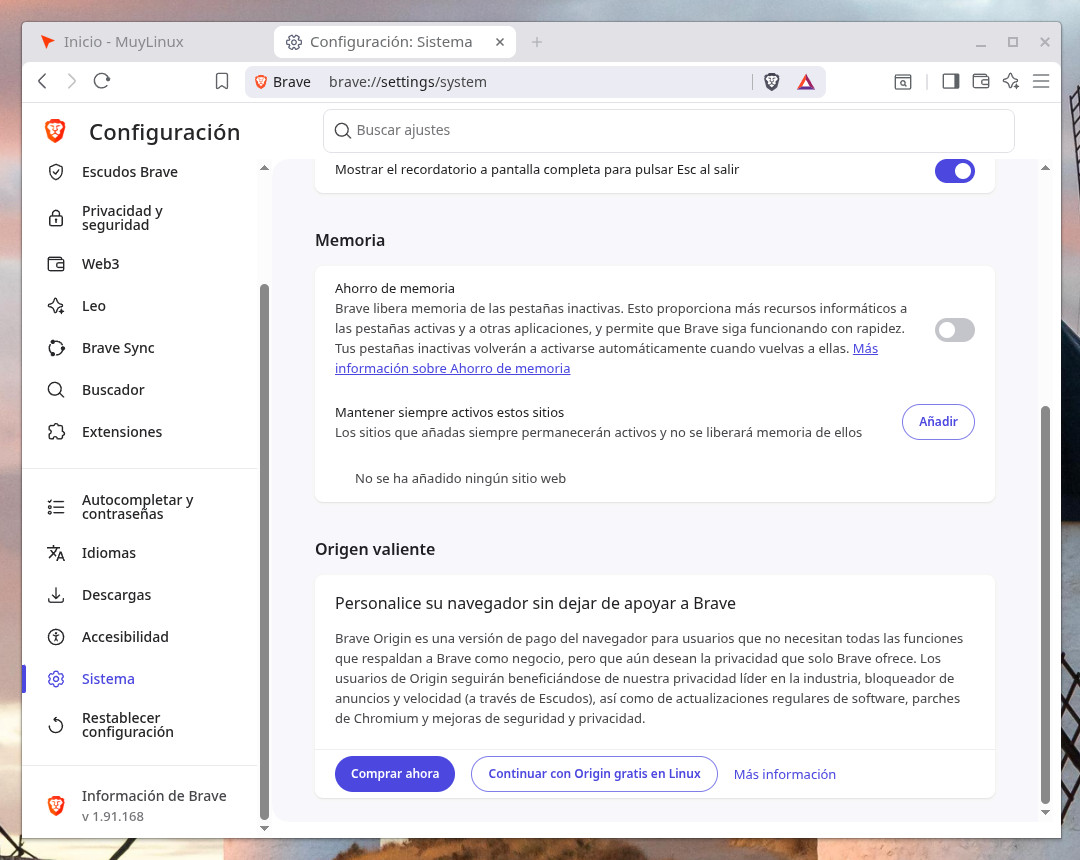Open the Leo AI sparkle icon in the toolbar
This screenshot has height=860, width=1080.
pos(1010,81)
